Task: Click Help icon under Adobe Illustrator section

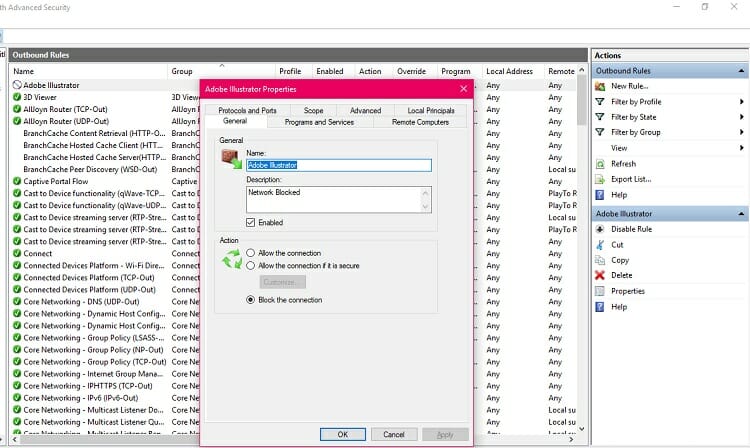Action: 600,307
